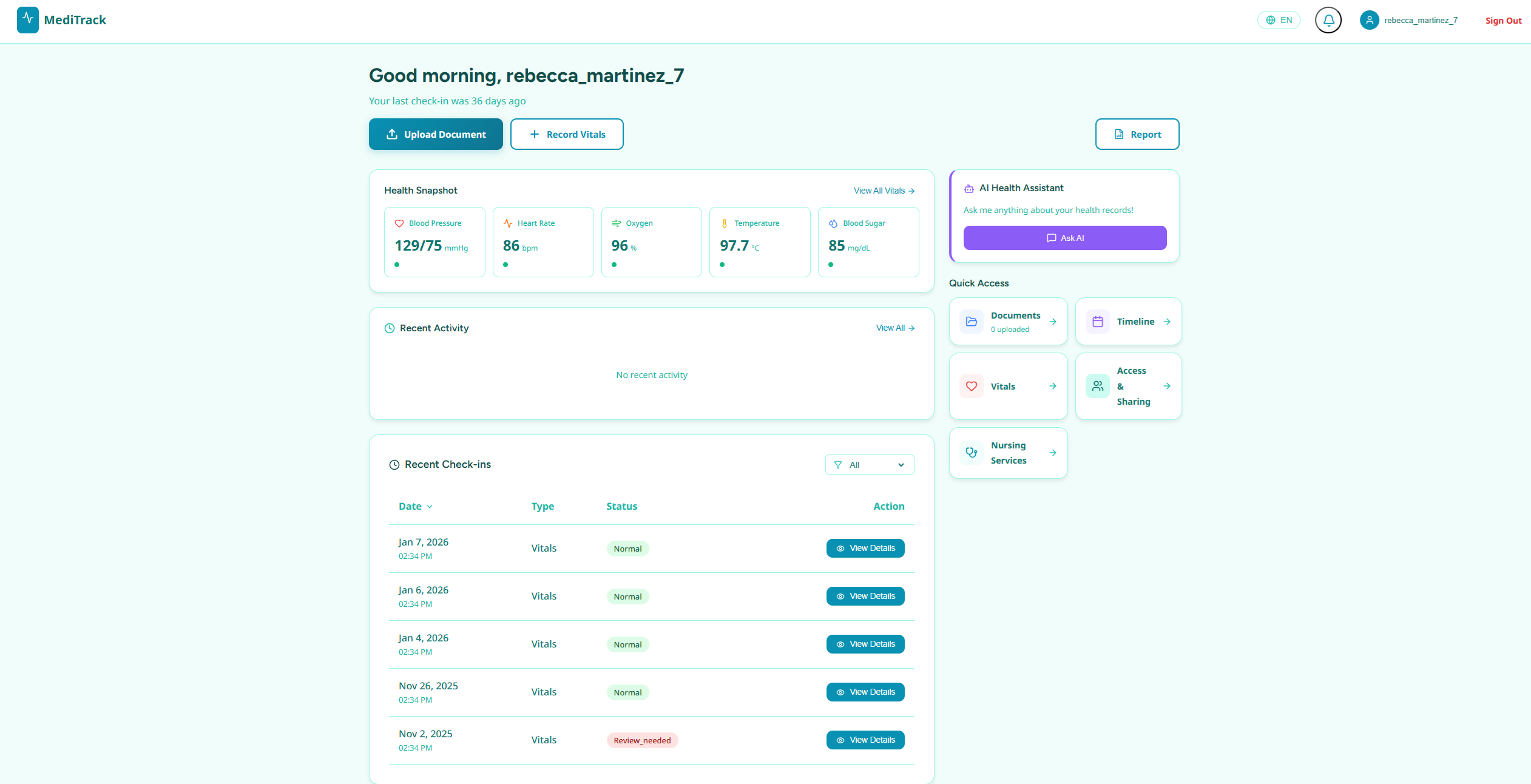
Task: Click the Record Vitals button
Action: click(x=566, y=134)
